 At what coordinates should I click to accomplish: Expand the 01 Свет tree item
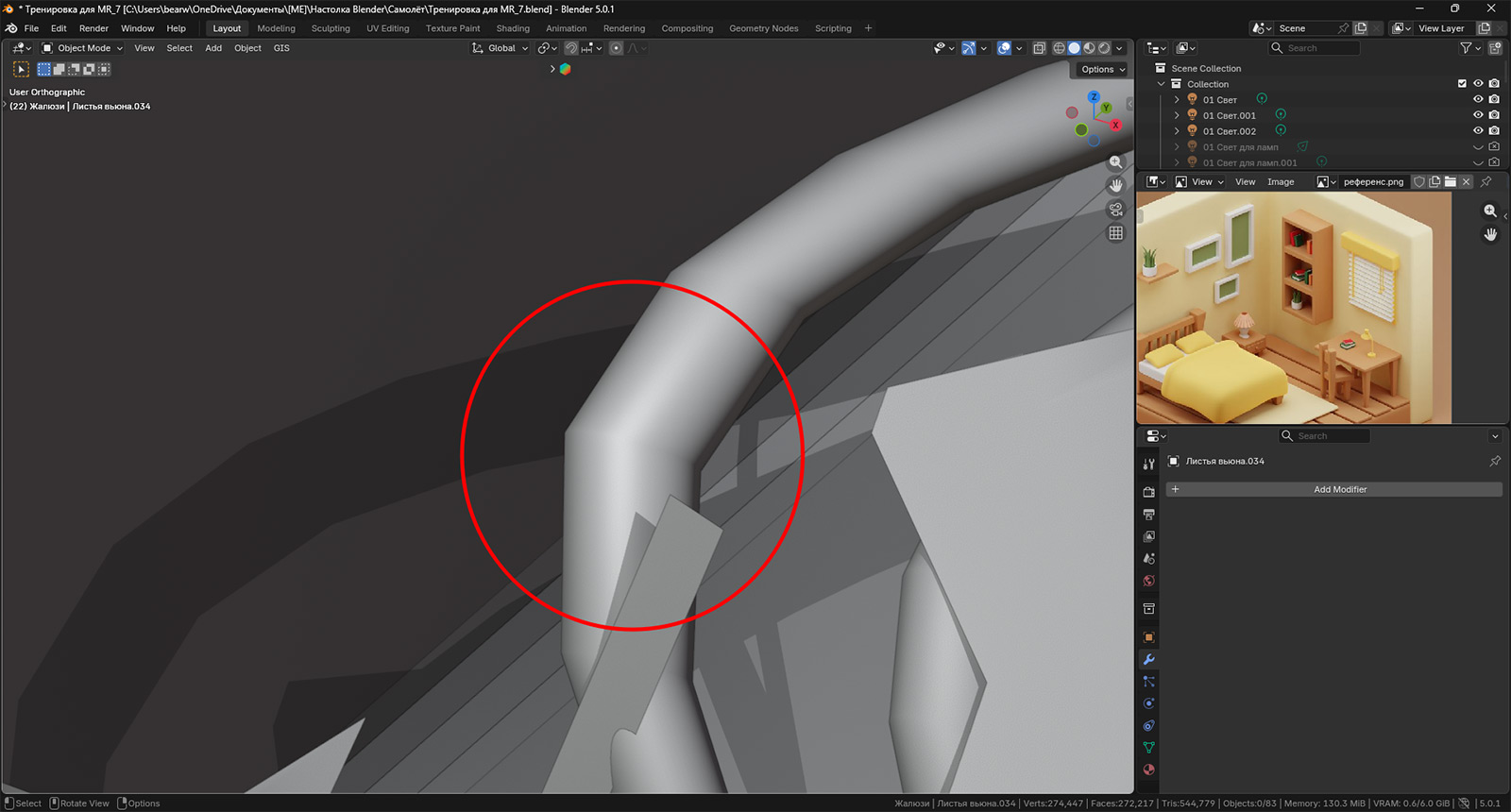click(x=1177, y=99)
